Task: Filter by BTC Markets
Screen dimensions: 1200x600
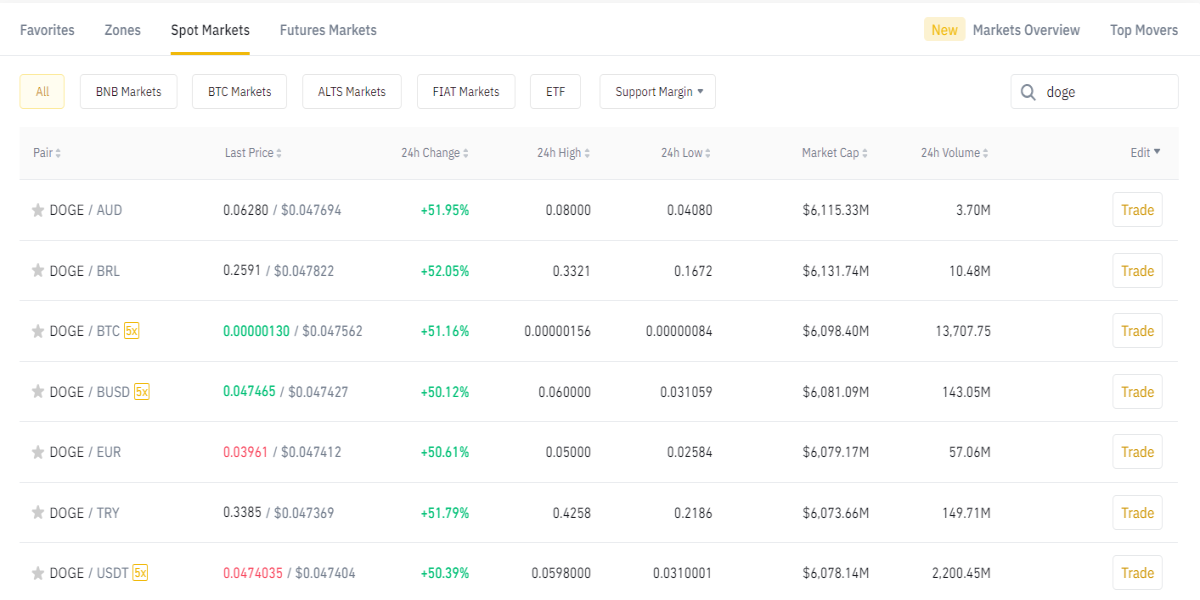Action: [x=239, y=92]
